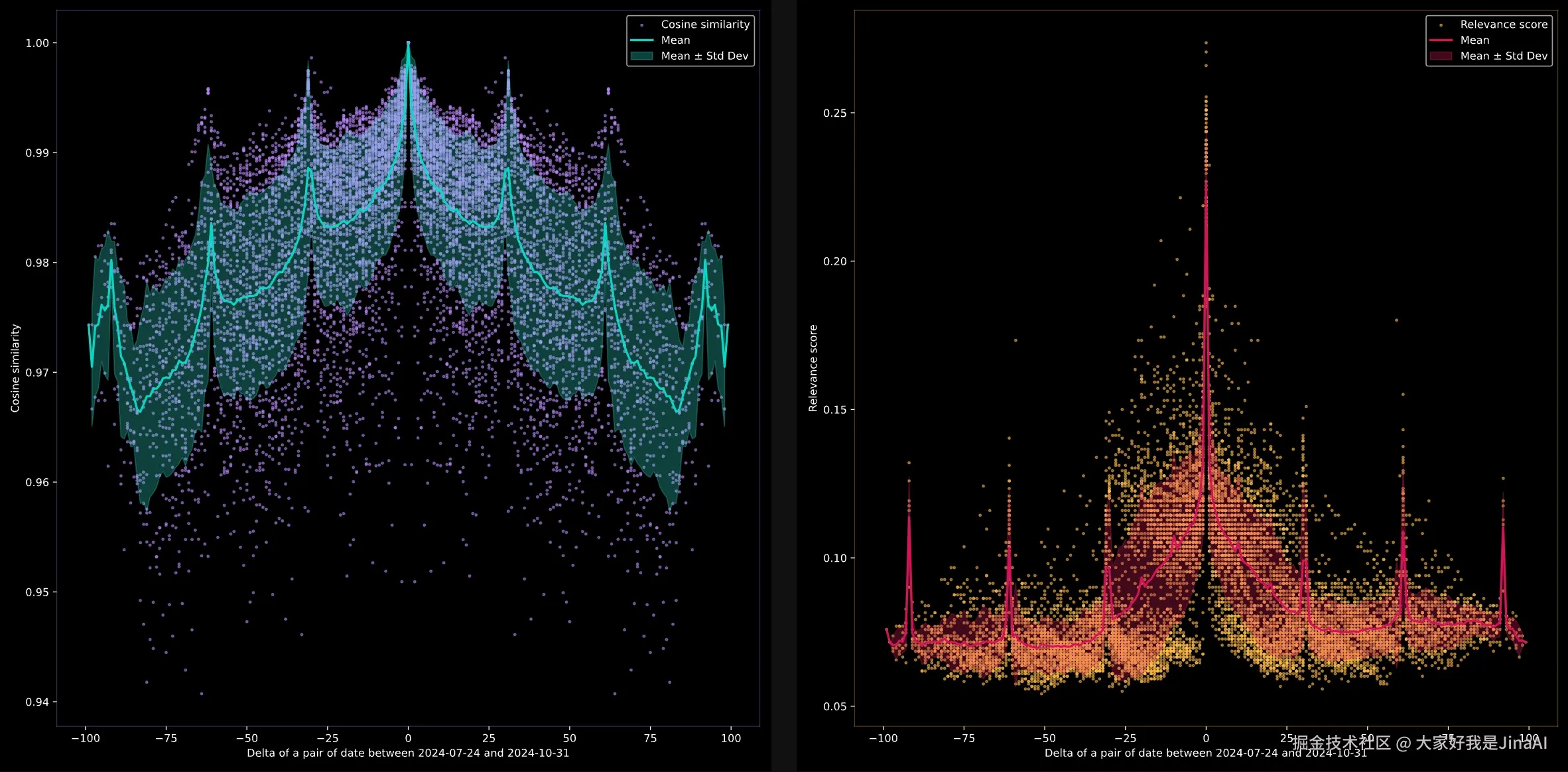Click the 0.25 tick on relevance score axis
This screenshot has height=772, width=1568.
click(x=834, y=113)
